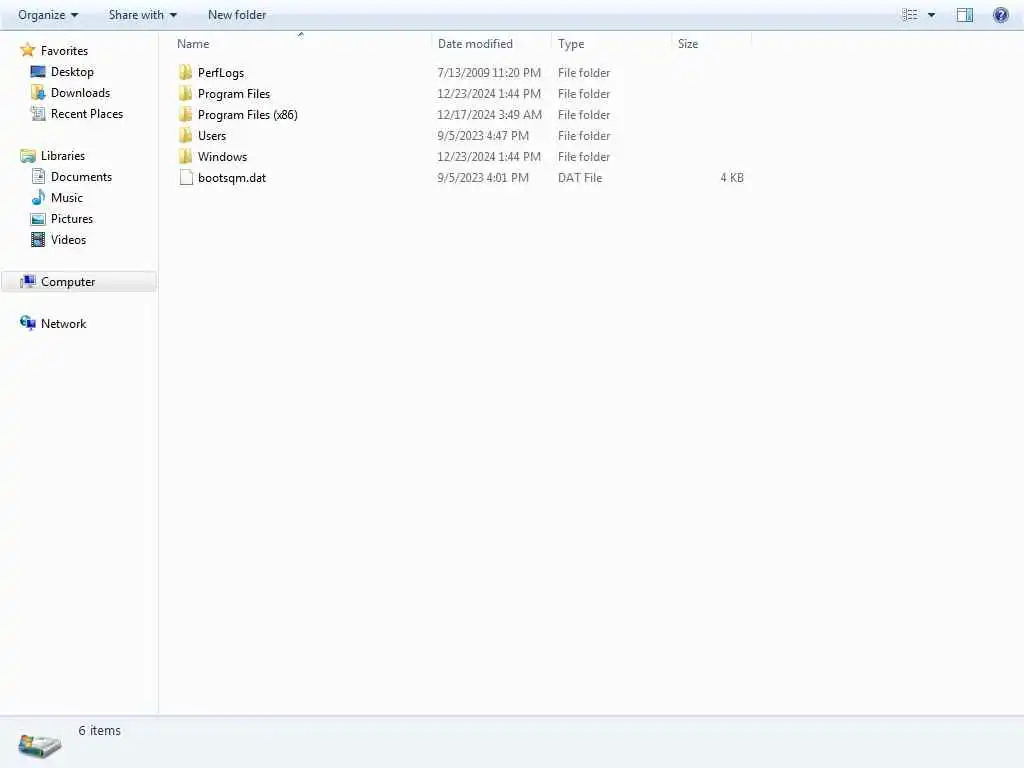Open the view options dropdown arrow
The height and width of the screenshot is (768, 1024).
(931, 15)
